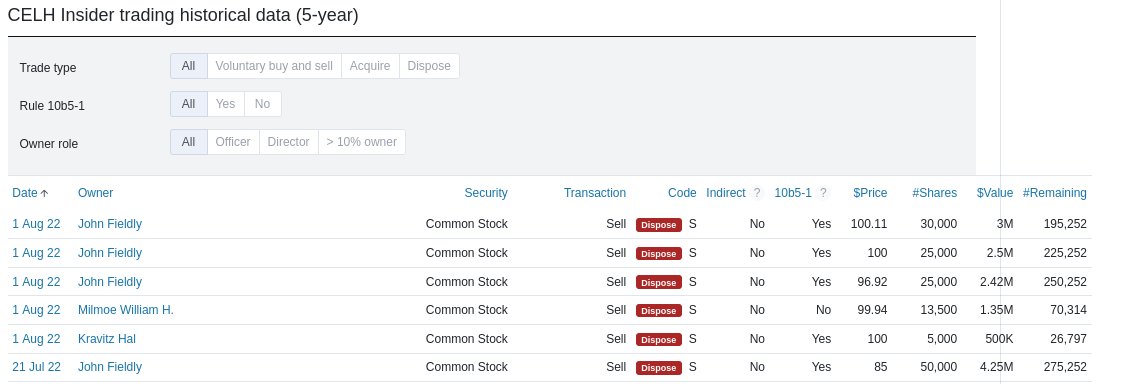Click the Date column ascending sort arrow

pyautogui.click(x=45, y=193)
